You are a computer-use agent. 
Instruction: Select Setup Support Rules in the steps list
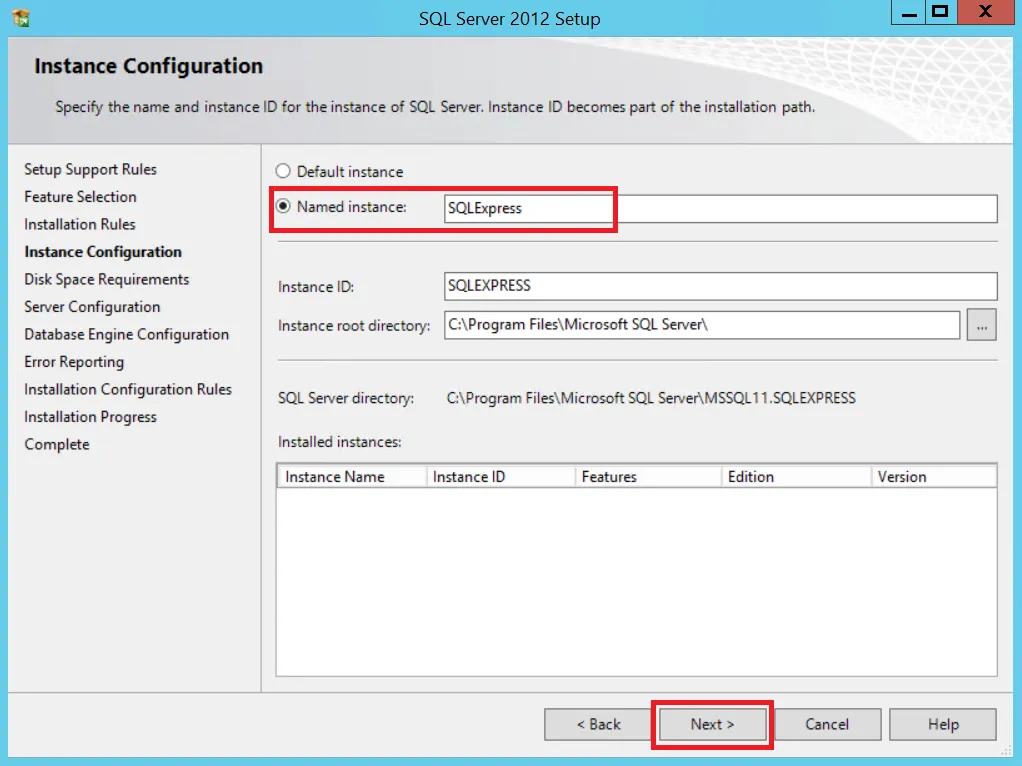[91, 169]
